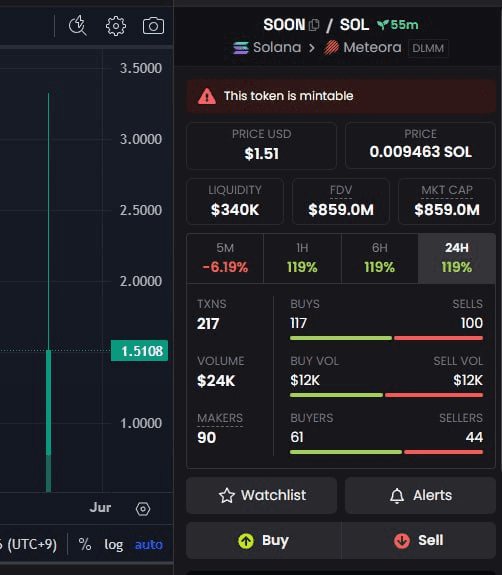Select the 6H timeframe tab
Image resolution: width=502 pixels, height=575 pixels.
pyautogui.click(x=380, y=258)
